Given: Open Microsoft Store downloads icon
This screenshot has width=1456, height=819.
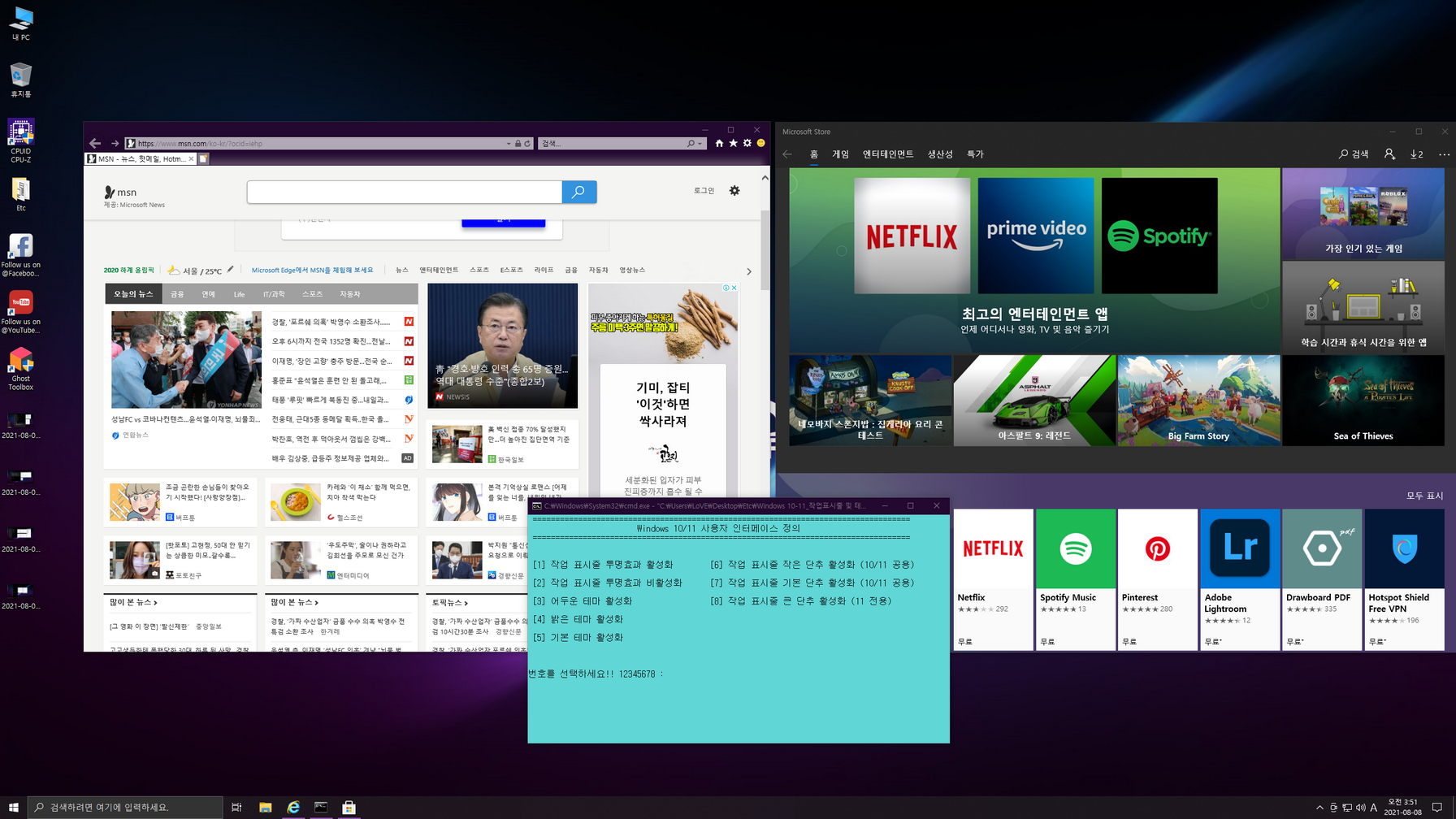Looking at the screenshot, I should coord(1416,154).
